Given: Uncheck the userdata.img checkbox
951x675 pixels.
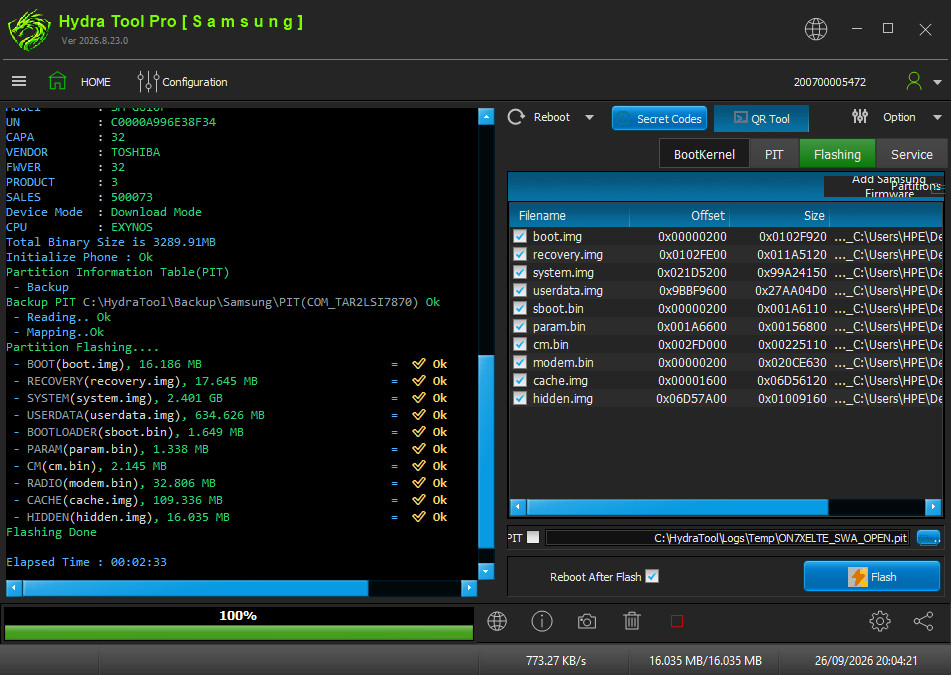Looking at the screenshot, I should point(520,290).
